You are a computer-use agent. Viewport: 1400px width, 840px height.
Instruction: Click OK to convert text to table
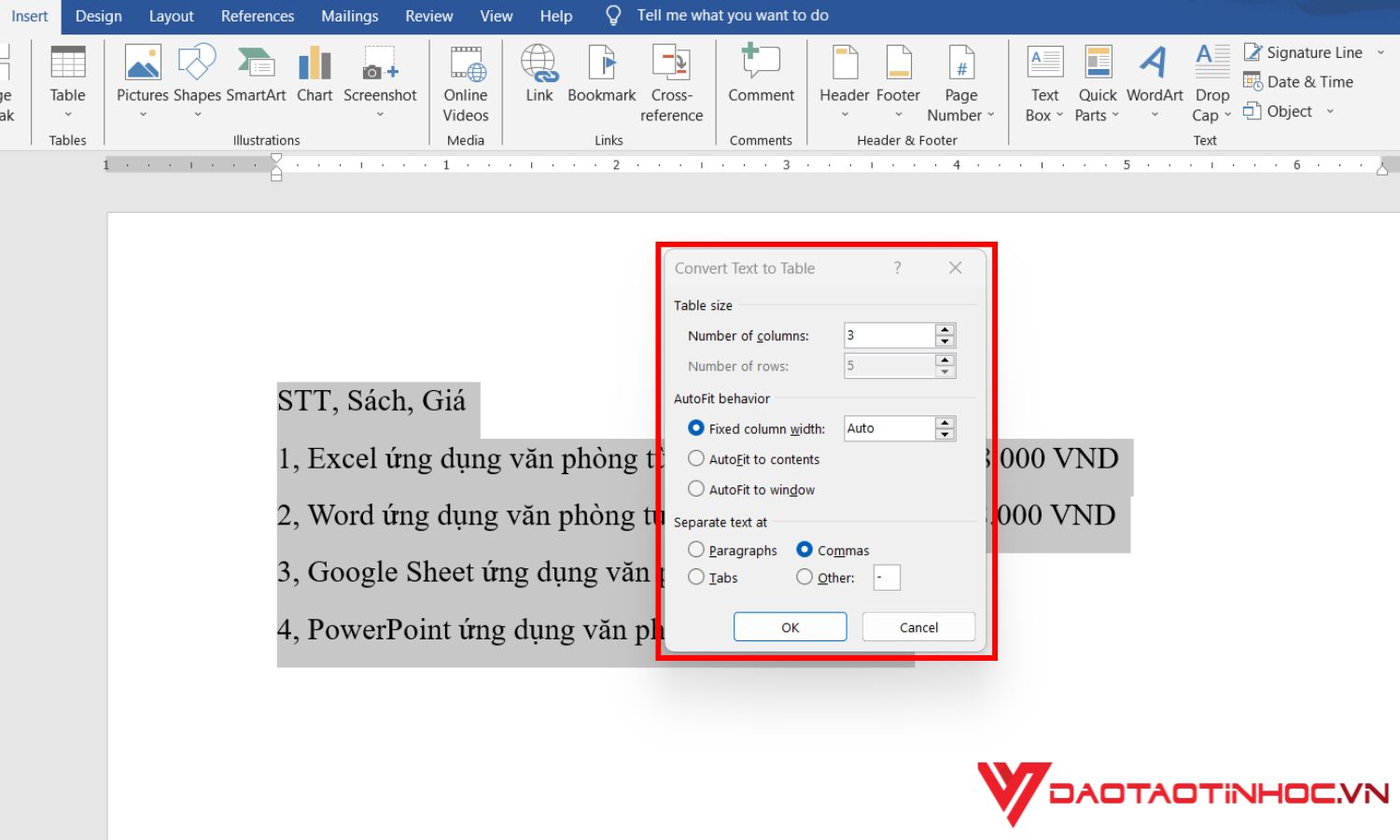tap(790, 626)
